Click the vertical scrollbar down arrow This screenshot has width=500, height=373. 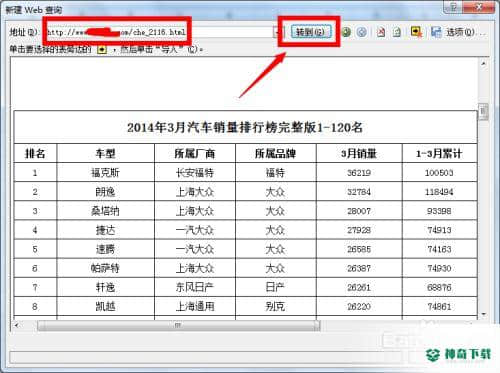[x=483, y=314]
